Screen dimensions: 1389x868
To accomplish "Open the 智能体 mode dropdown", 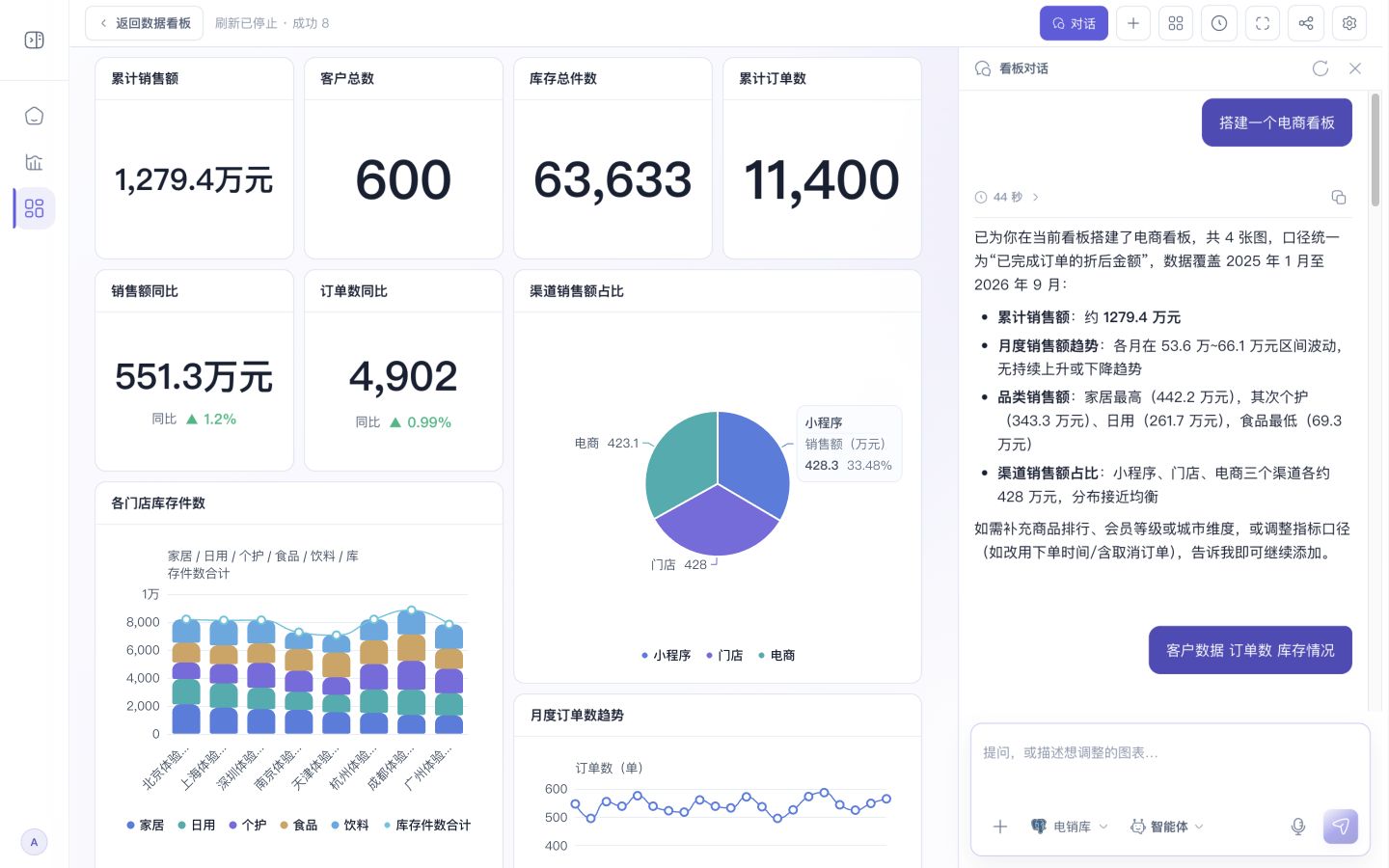I will 1167,827.
